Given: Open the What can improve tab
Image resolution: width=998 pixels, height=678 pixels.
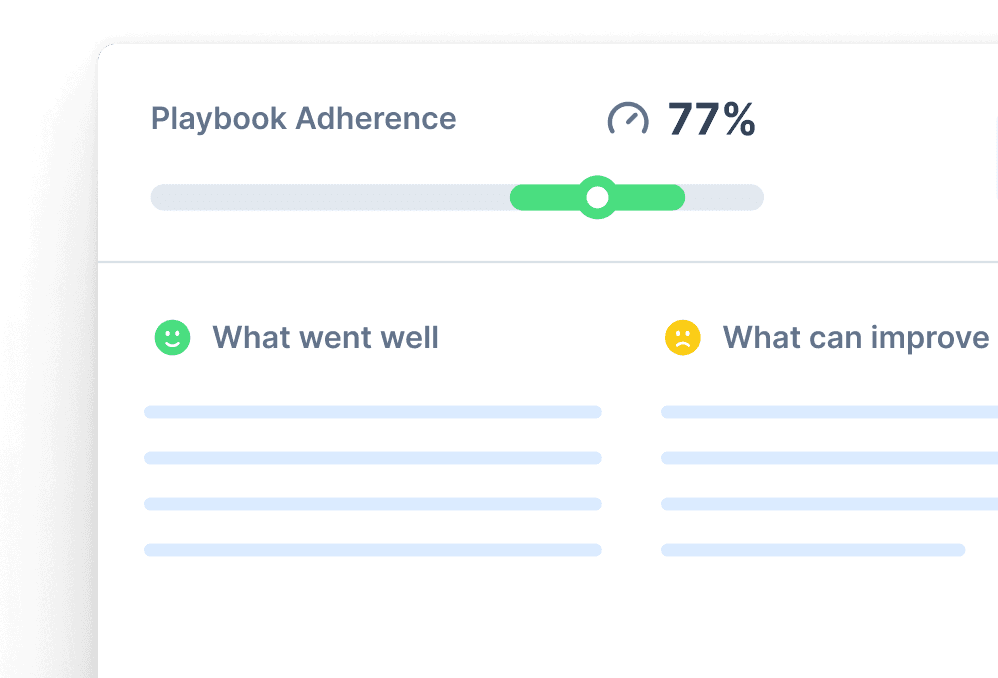Looking at the screenshot, I should pyautogui.click(x=857, y=337).
